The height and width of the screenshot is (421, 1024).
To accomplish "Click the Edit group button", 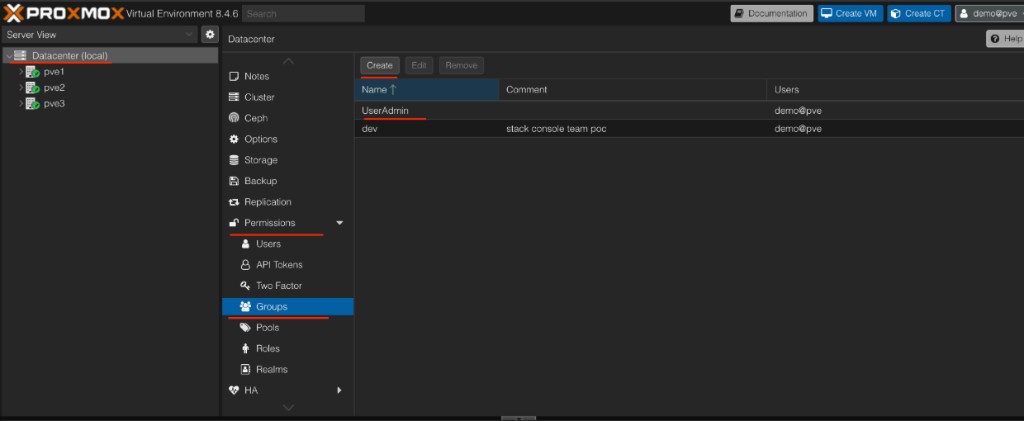I will click(419, 65).
